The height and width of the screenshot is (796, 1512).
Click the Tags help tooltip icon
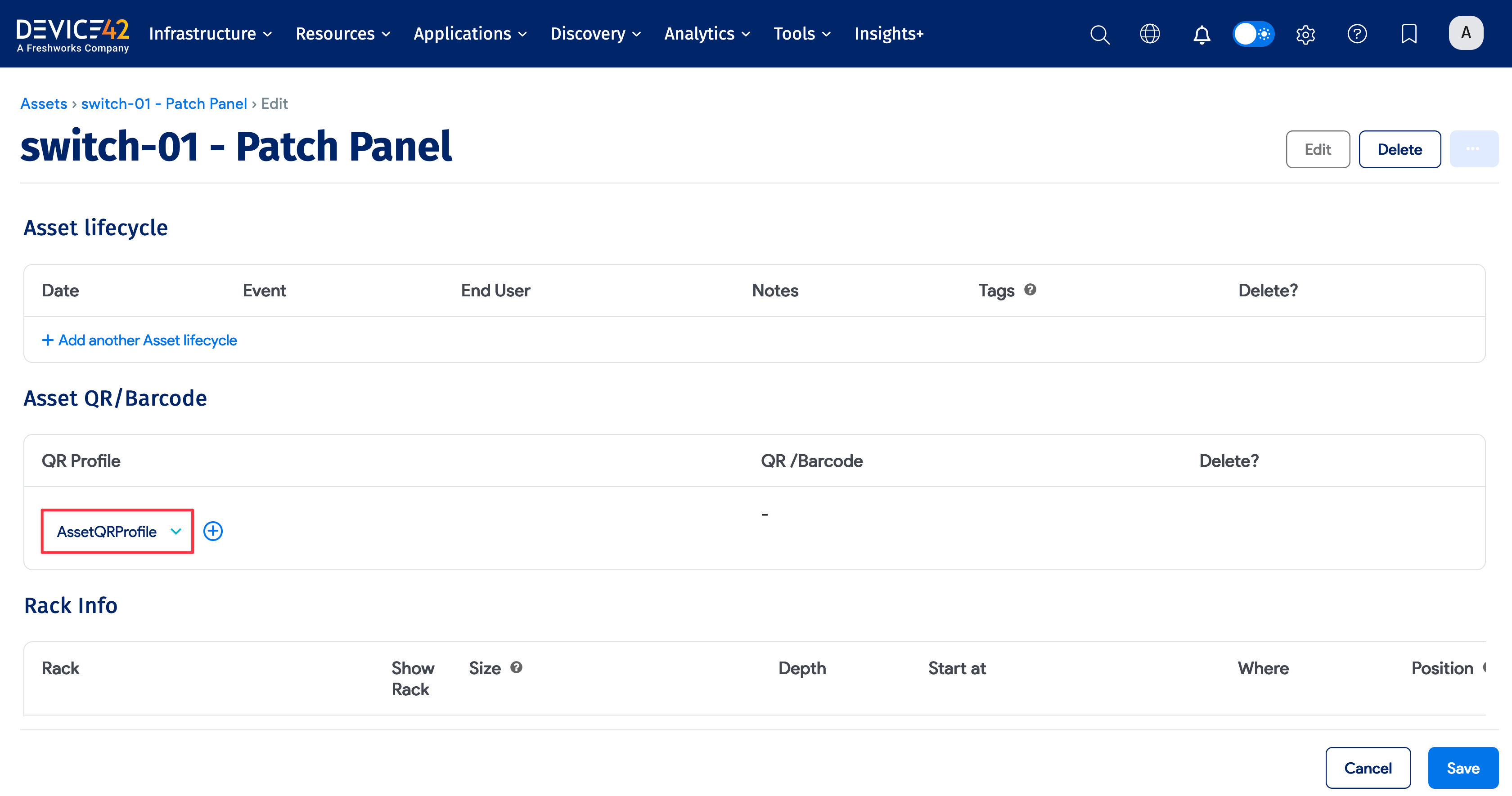click(x=1031, y=289)
